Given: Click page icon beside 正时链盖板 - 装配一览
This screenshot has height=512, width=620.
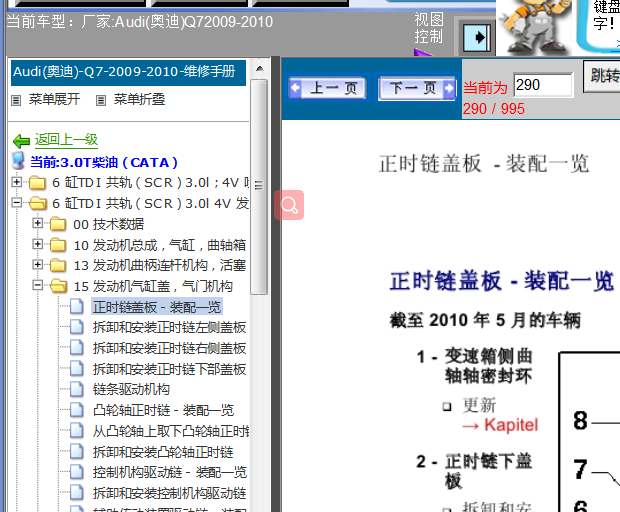Looking at the screenshot, I should (x=77, y=306).
